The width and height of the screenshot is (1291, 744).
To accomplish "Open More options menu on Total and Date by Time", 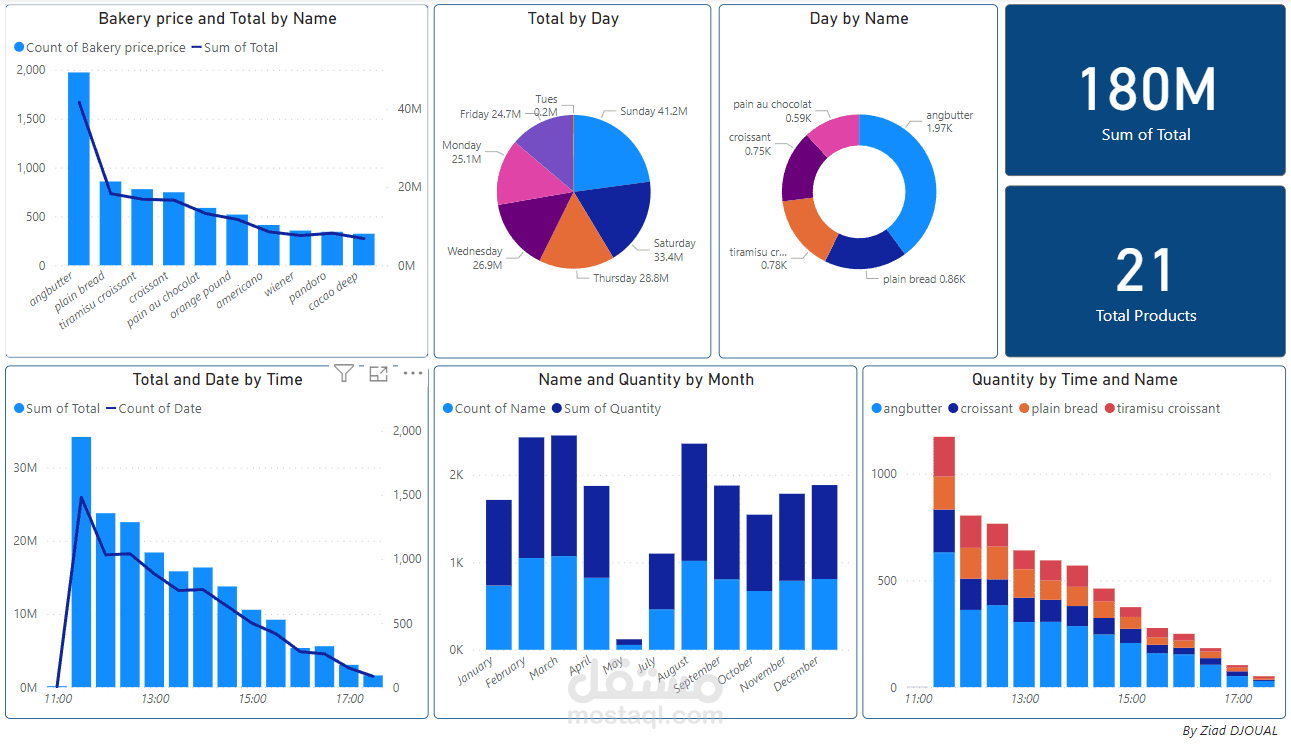I will [x=413, y=373].
